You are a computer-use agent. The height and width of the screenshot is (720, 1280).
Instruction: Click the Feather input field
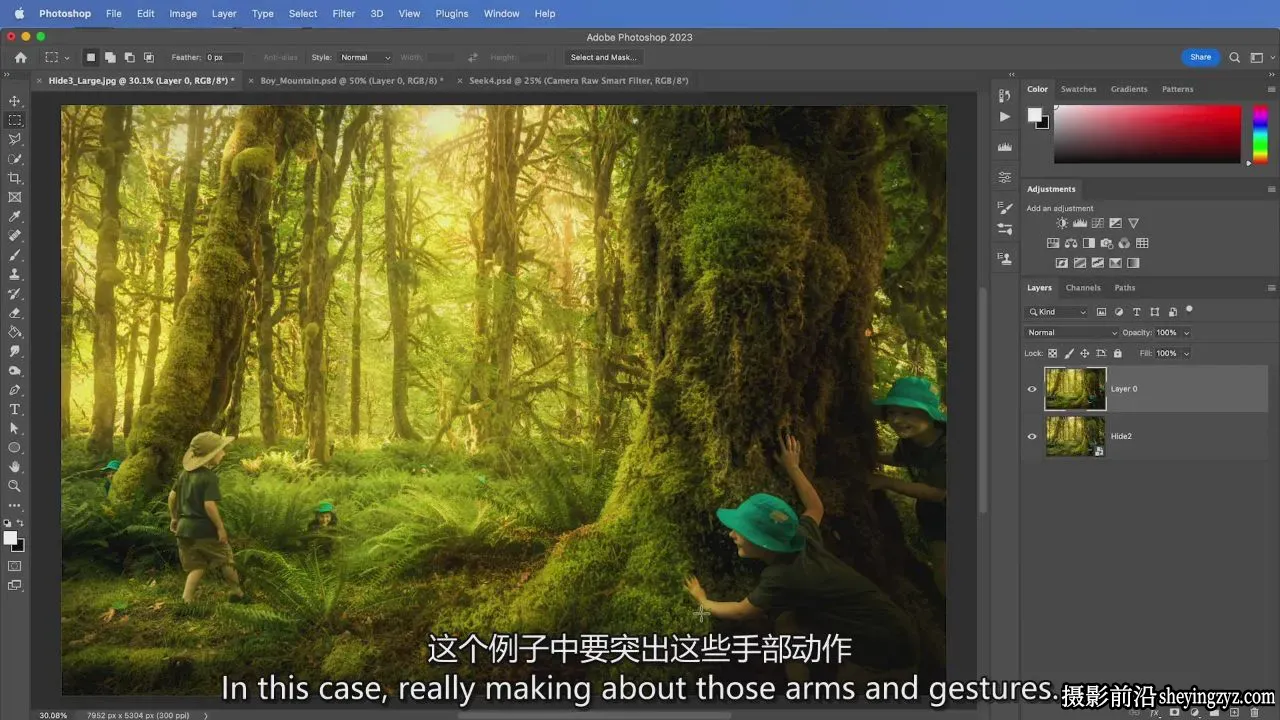223,57
